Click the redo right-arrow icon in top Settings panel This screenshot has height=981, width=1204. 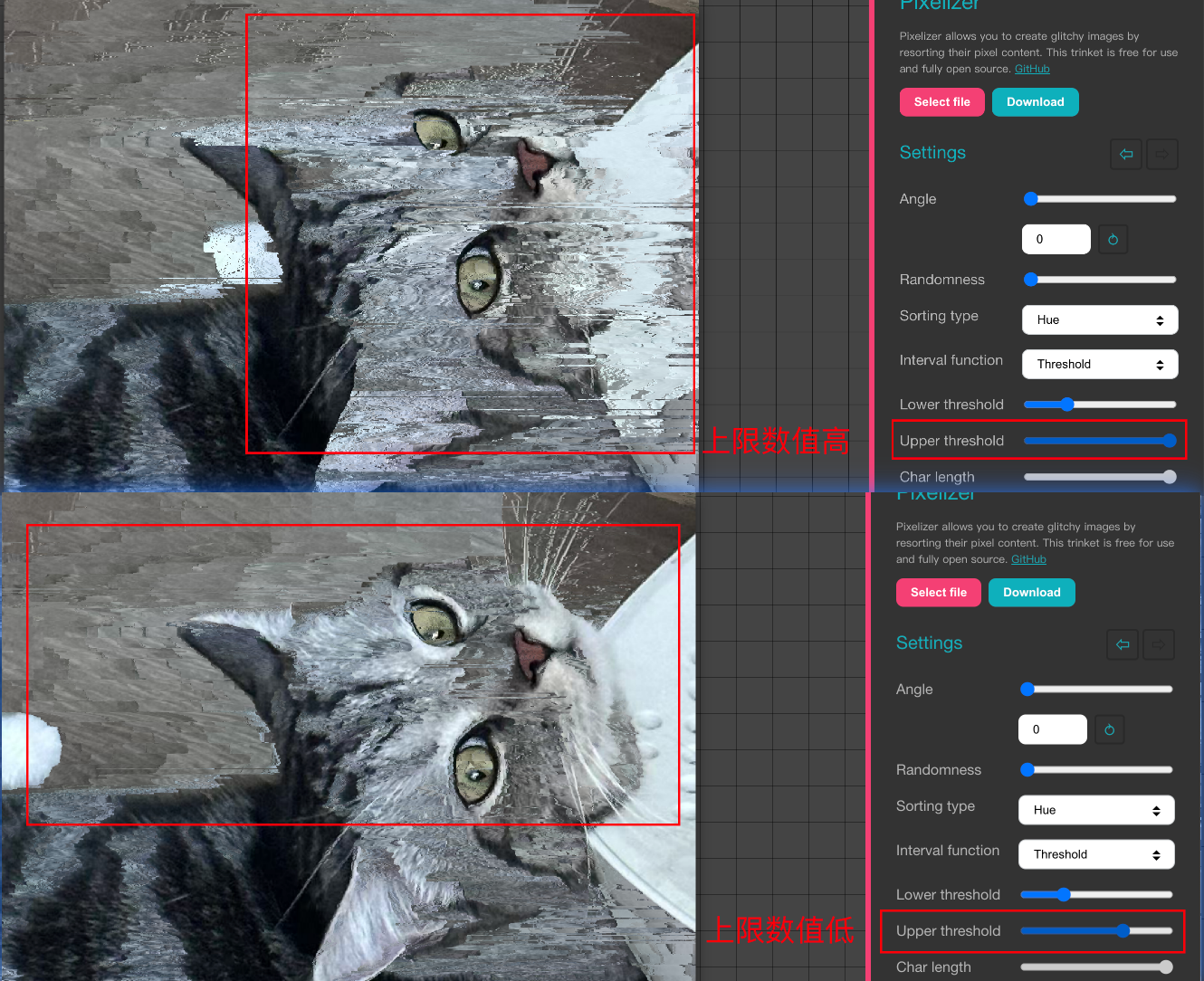pyautogui.click(x=1162, y=154)
